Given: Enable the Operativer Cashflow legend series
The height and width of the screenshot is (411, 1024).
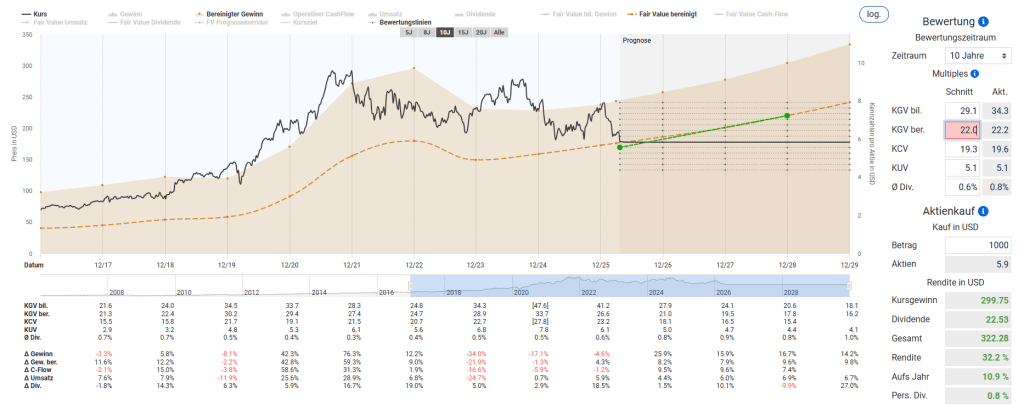Looking at the screenshot, I should point(299,14).
